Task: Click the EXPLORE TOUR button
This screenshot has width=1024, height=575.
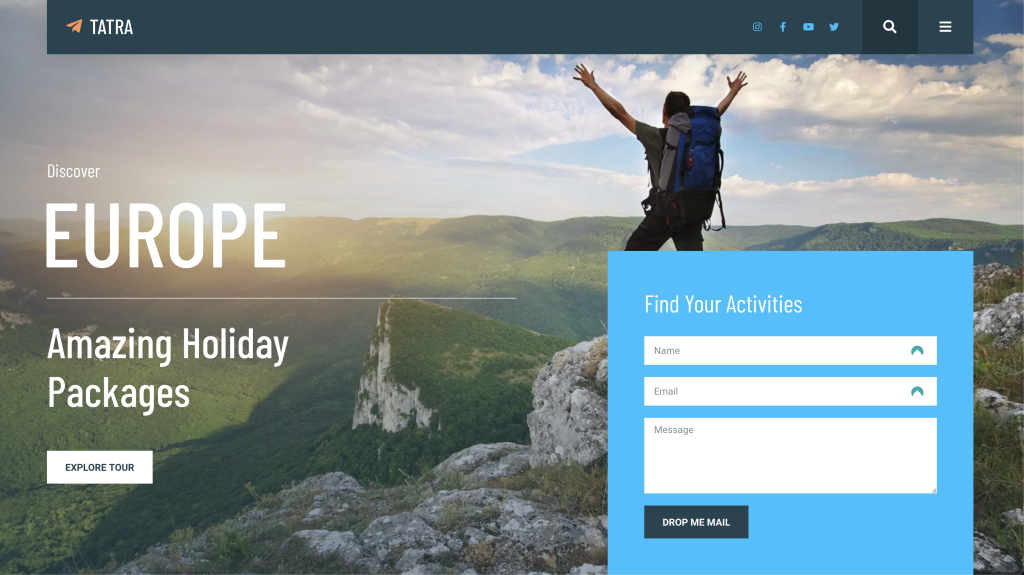Action: click(99, 467)
